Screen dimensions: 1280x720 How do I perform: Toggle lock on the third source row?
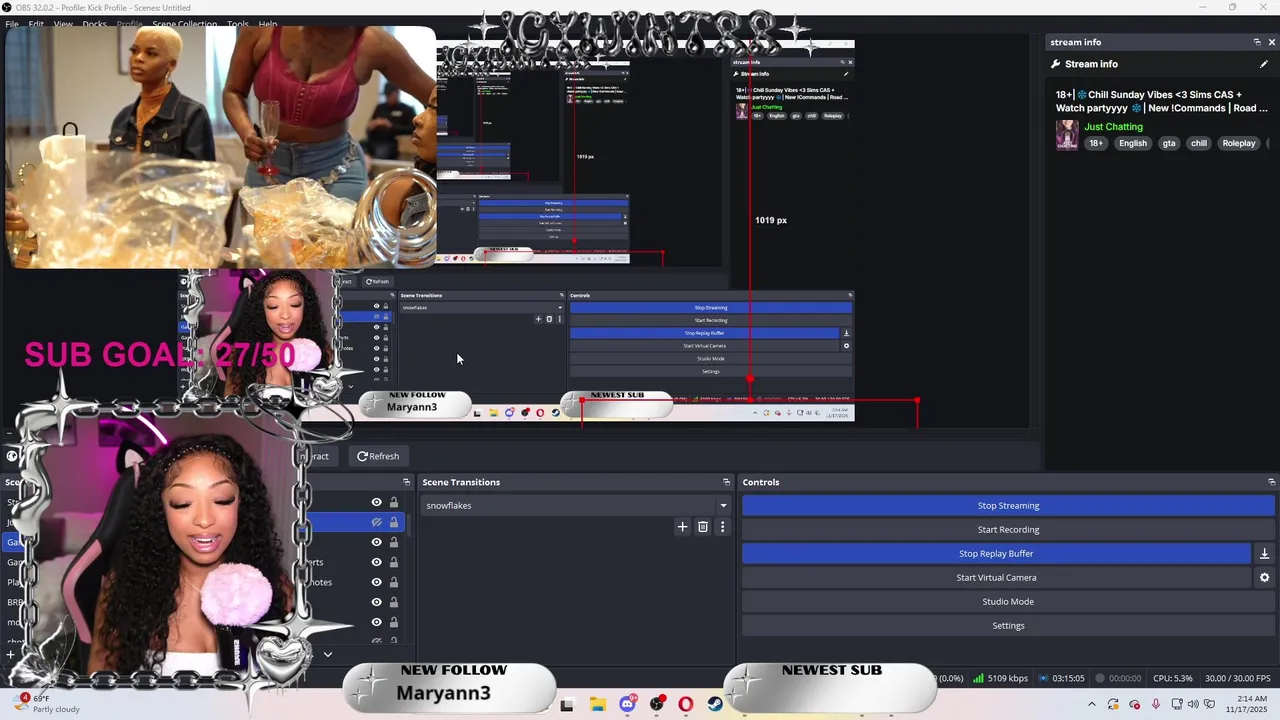tap(394, 542)
